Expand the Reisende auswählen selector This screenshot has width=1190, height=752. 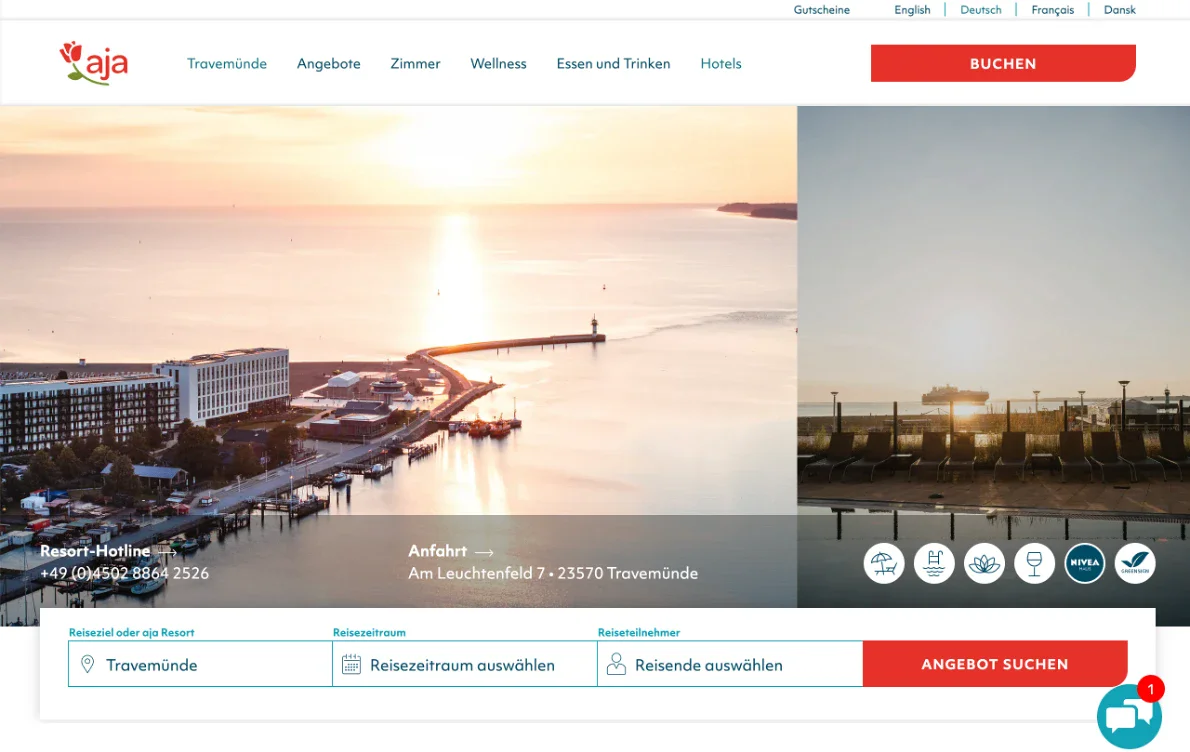[x=730, y=664]
